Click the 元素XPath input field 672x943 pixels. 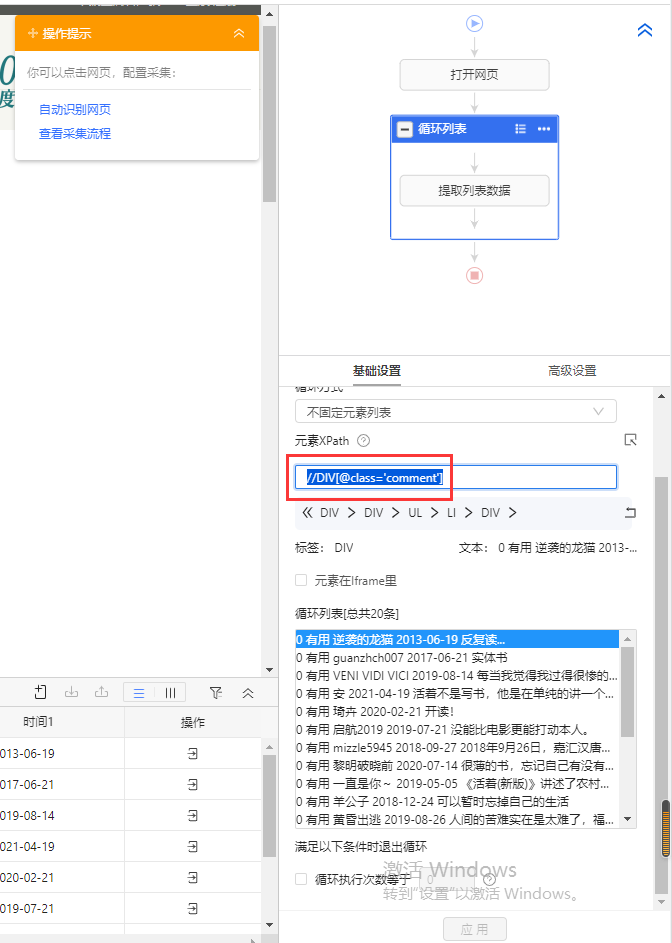click(x=455, y=478)
